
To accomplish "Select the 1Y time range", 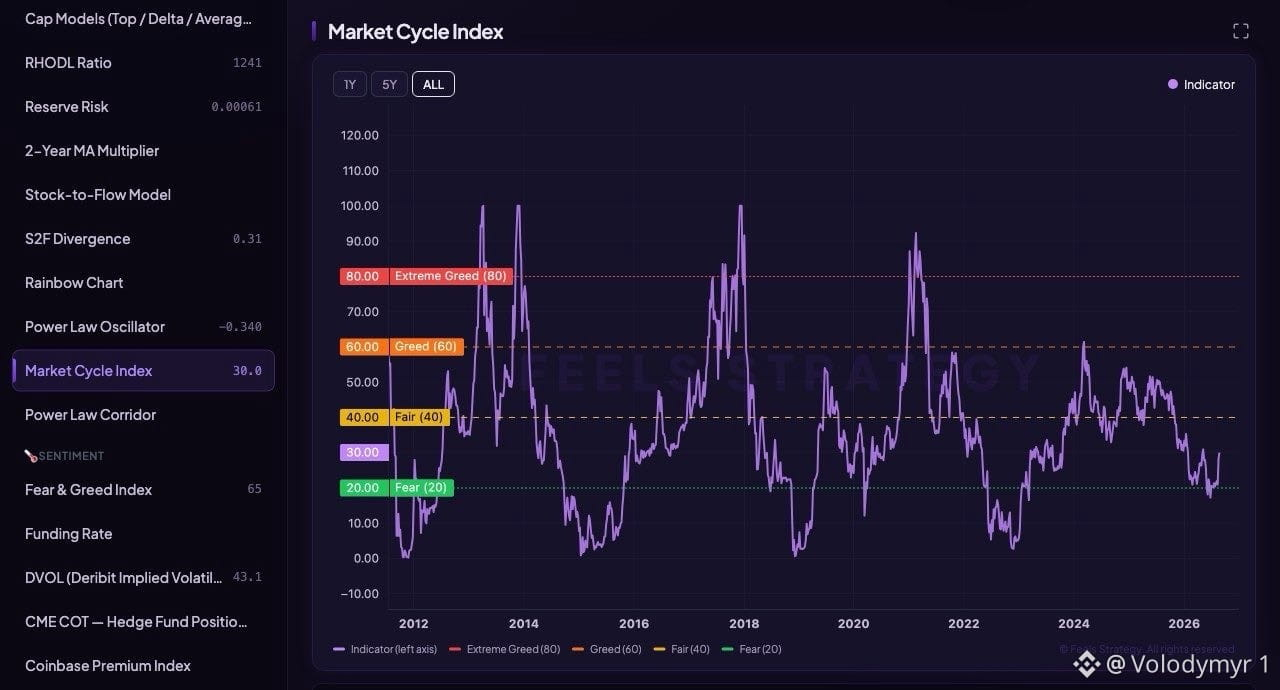I will [x=350, y=84].
